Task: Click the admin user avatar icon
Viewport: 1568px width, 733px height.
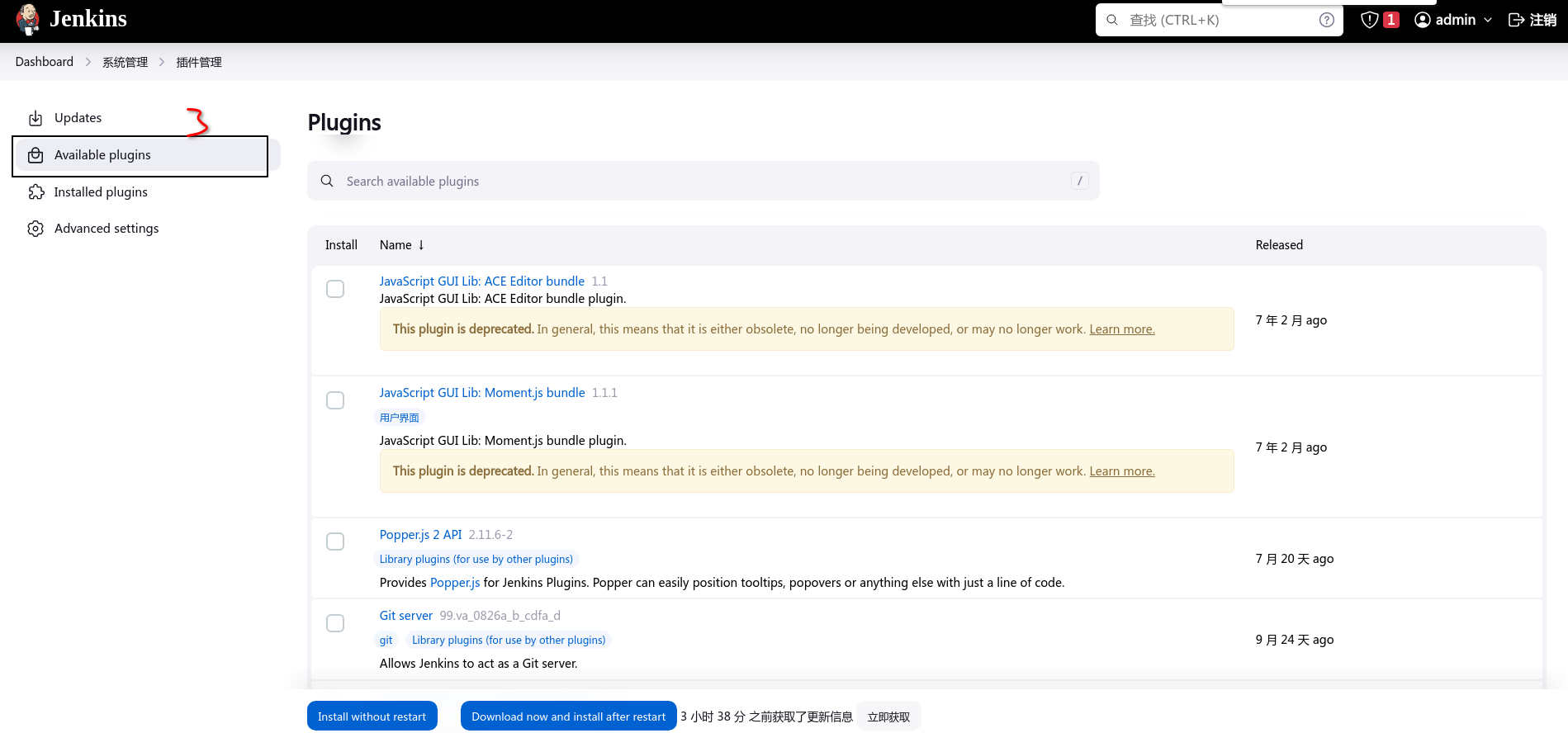Action: (x=1423, y=20)
